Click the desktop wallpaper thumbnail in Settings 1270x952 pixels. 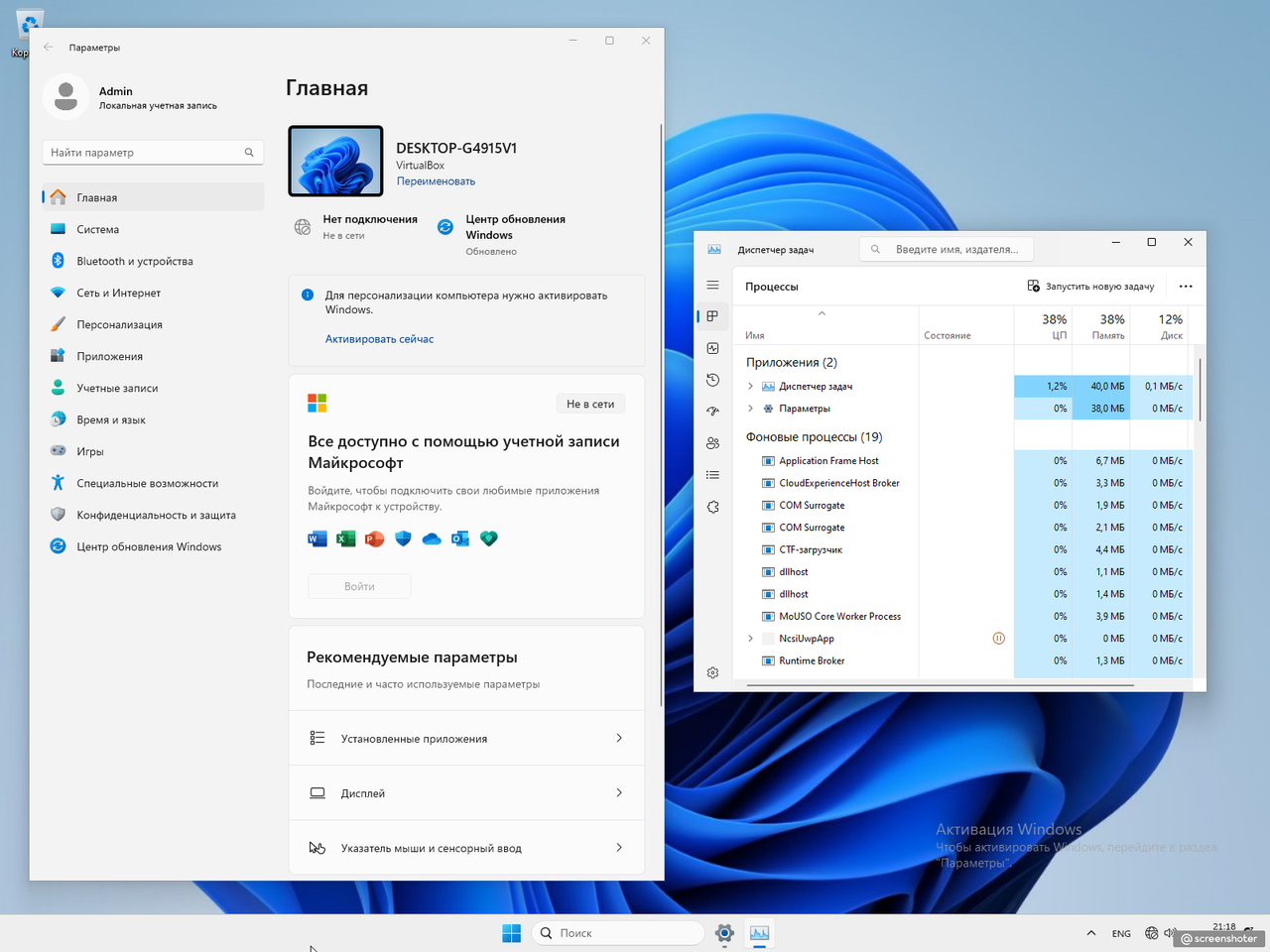(335, 161)
